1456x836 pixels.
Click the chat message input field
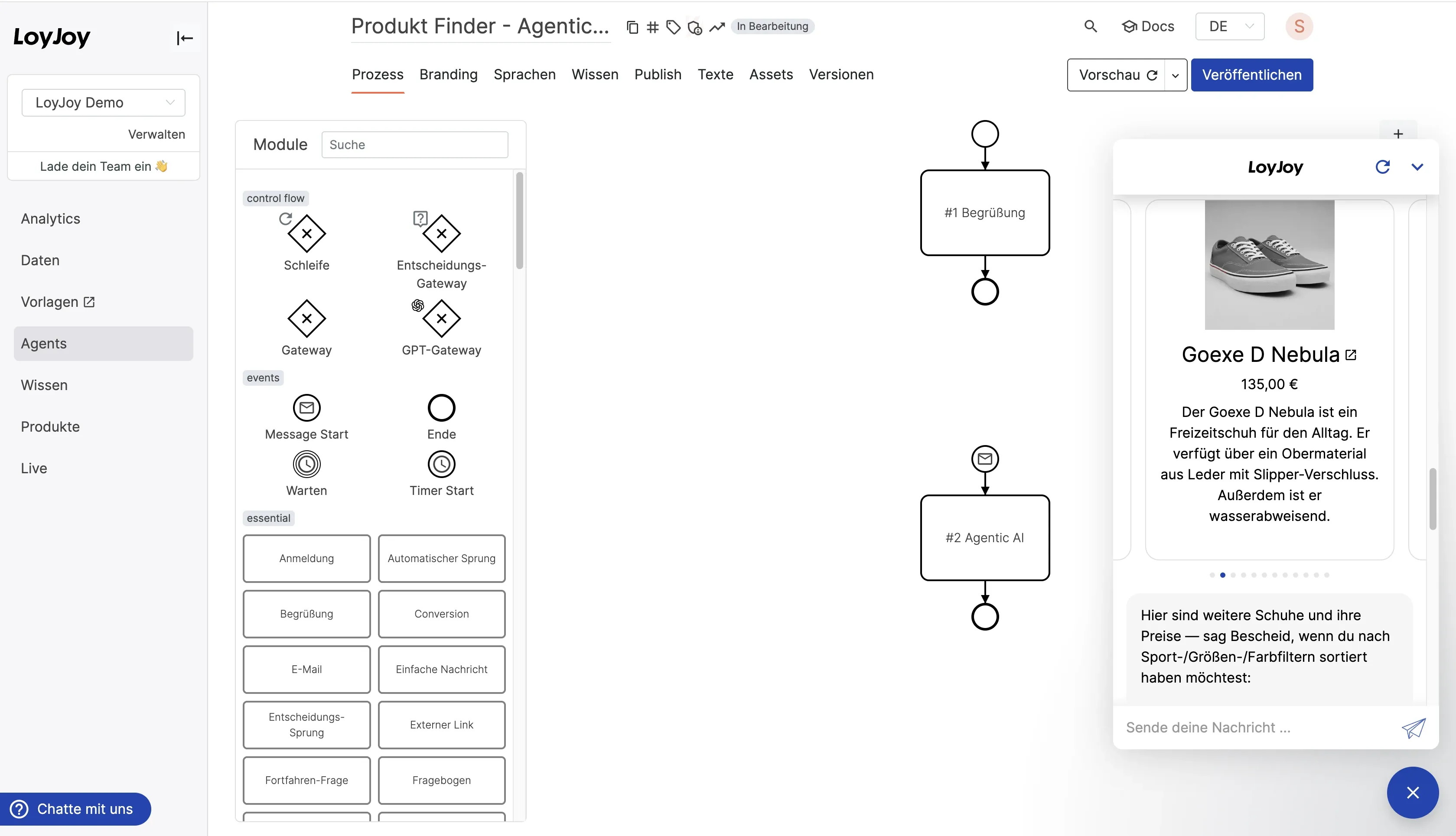coord(1235,727)
